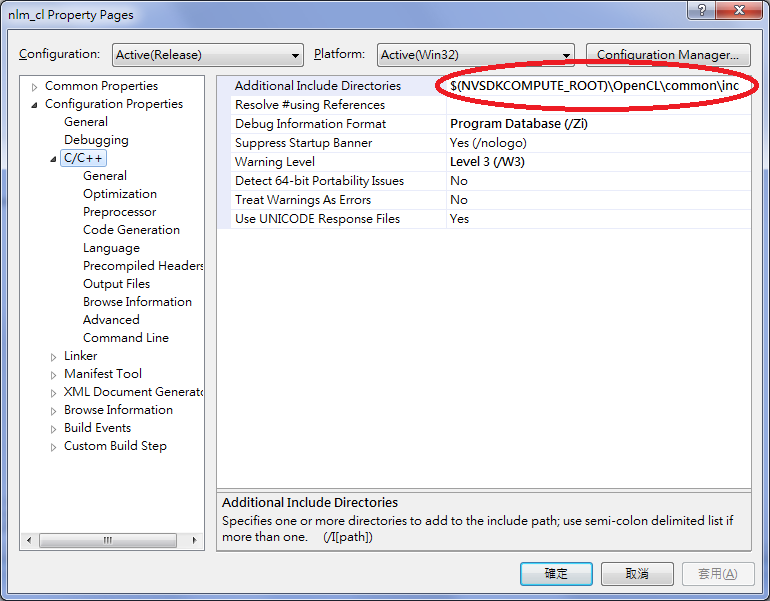
Task: Click the Configuration Manager button
Action: [x=668, y=55]
